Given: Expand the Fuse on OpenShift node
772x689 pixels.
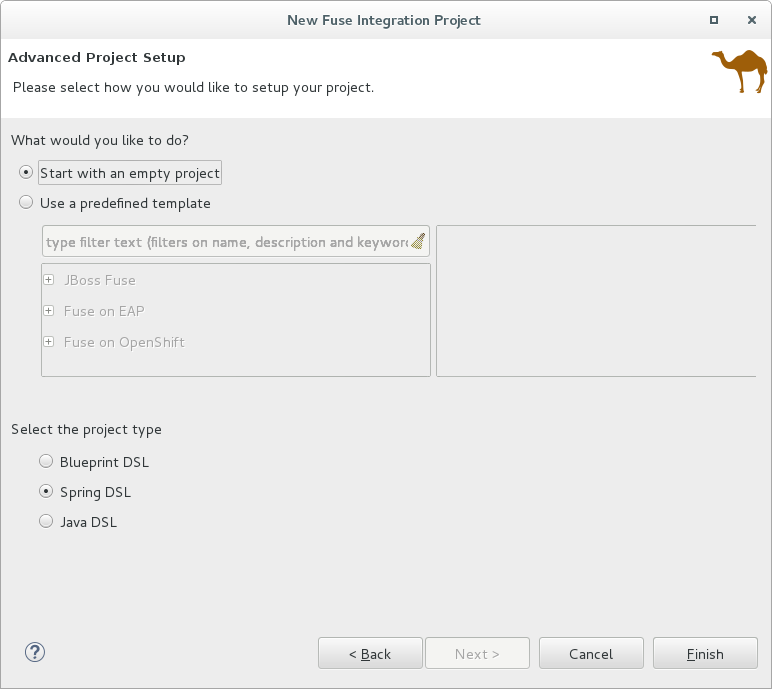Looking at the screenshot, I should [x=49, y=342].
